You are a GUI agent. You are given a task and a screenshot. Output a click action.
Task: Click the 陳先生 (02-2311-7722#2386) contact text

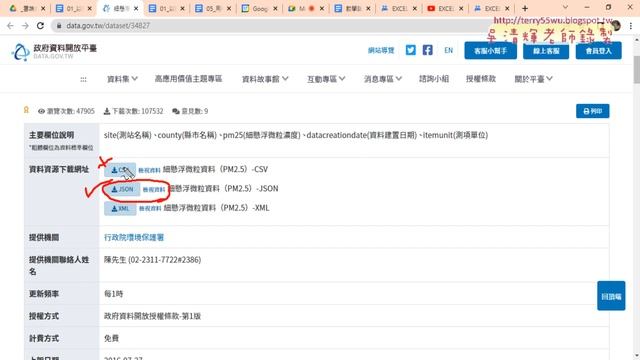(153, 260)
